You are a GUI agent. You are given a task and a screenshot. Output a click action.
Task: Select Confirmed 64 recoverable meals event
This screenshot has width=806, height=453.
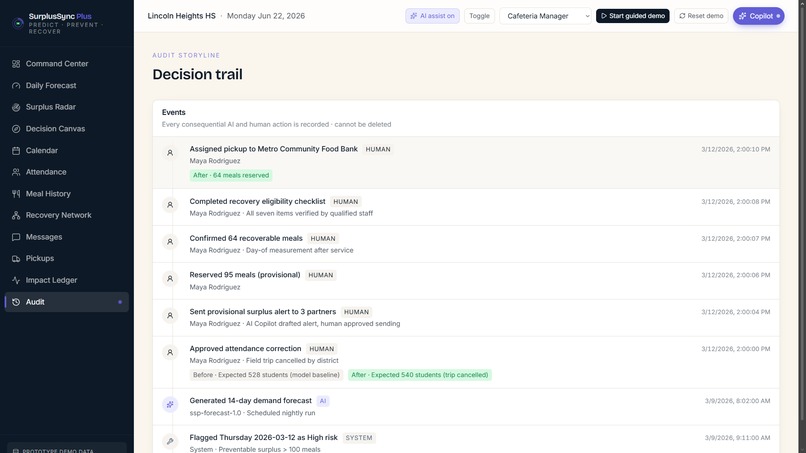pyautogui.click(x=466, y=244)
